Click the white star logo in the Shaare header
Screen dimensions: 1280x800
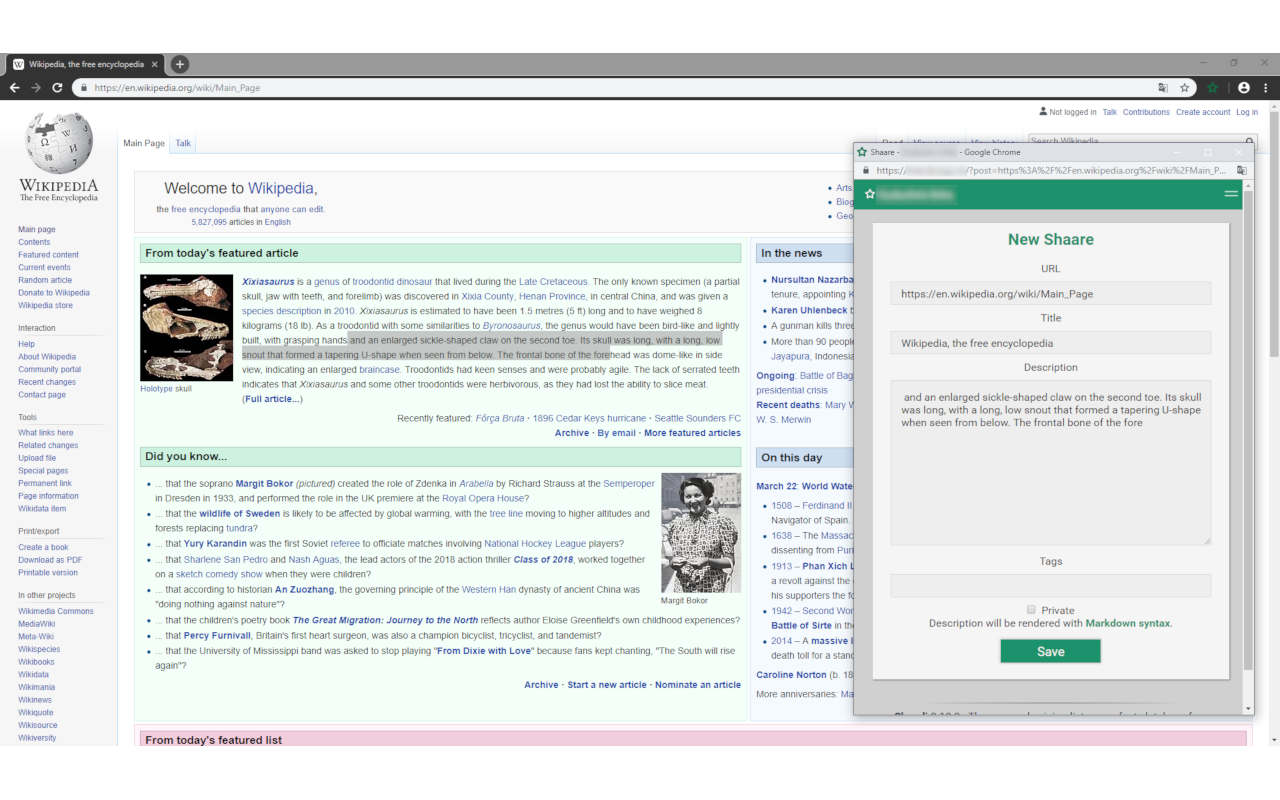tap(870, 194)
